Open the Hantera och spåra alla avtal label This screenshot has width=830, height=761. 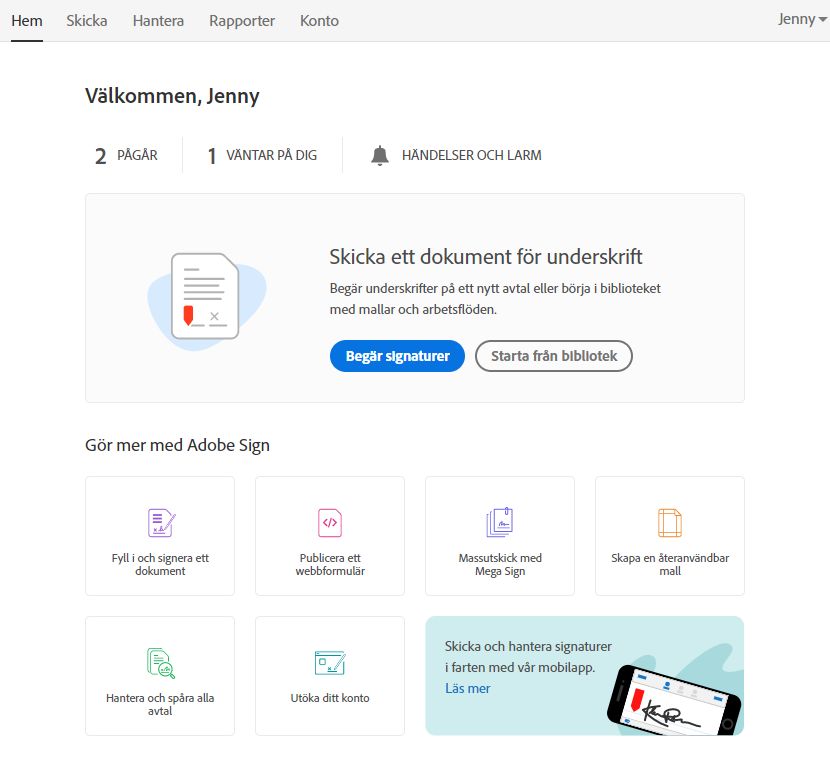[160, 704]
